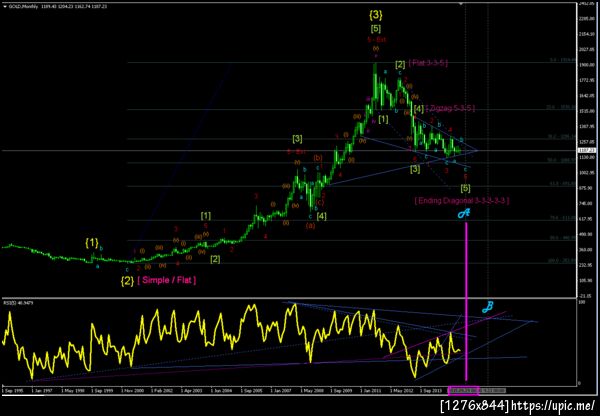Image resolution: width=600 pixels, height=416 pixels.
Task: Select the [5] label above Ending Diagonal text
Action: point(465,188)
